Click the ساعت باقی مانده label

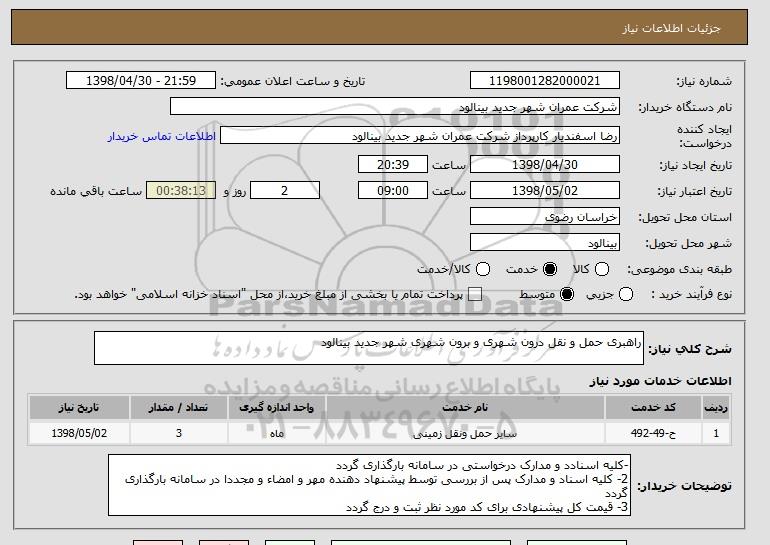click(x=96, y=191)
